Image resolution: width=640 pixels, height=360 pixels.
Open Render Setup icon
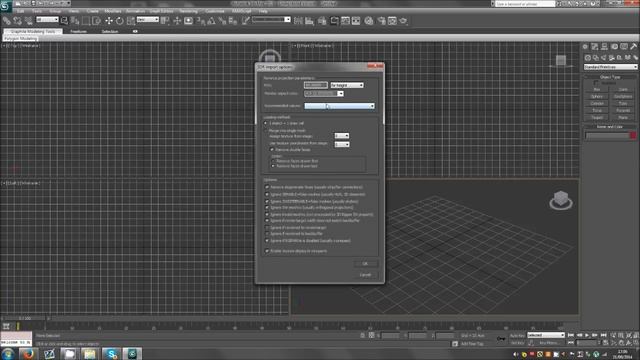point(381,20)
